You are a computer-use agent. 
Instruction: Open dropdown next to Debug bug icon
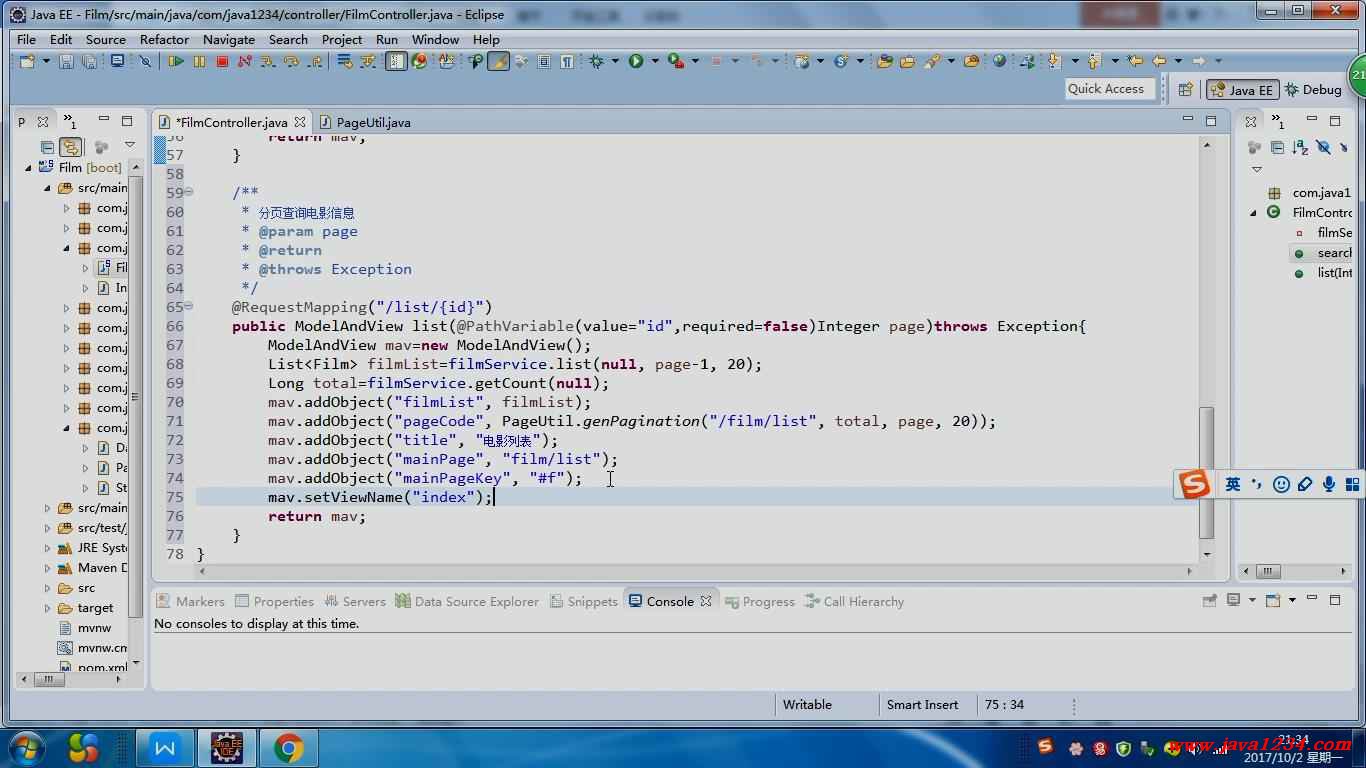pyautogui.click(x=615, y=62)
